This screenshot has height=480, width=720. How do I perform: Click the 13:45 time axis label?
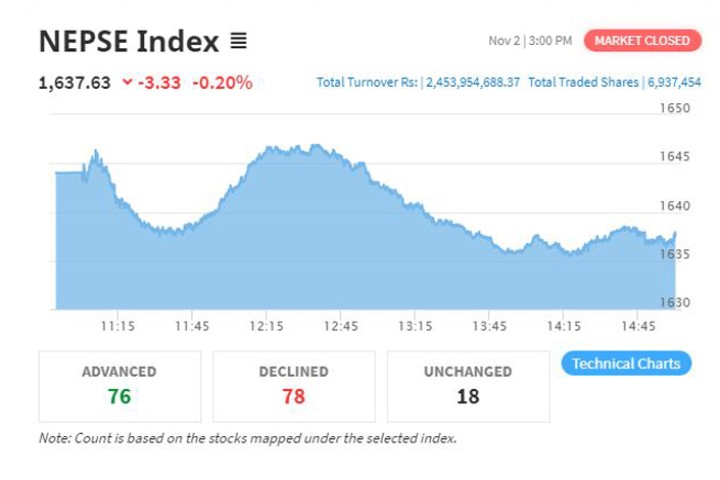click(489, 326)
